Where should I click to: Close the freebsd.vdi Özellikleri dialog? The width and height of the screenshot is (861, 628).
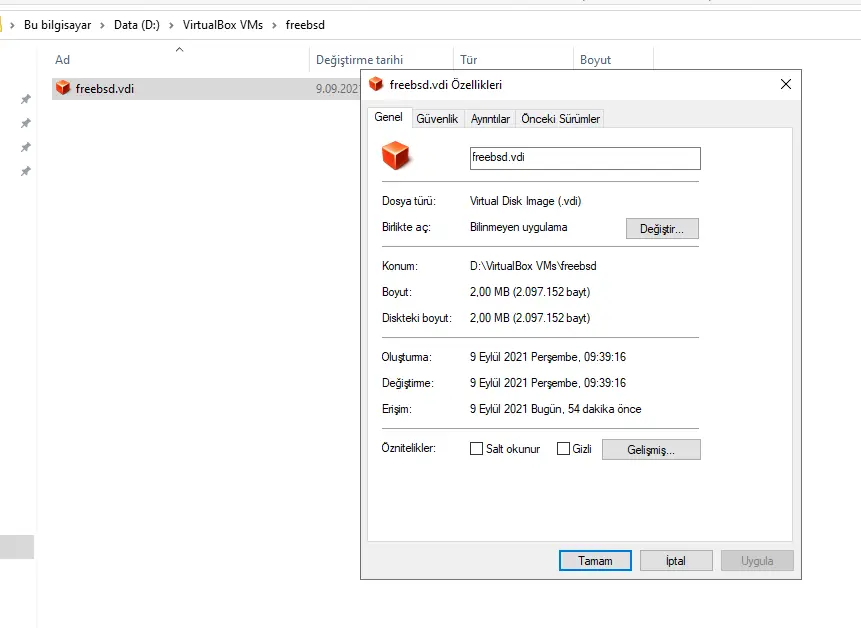[x=786, y=84]
